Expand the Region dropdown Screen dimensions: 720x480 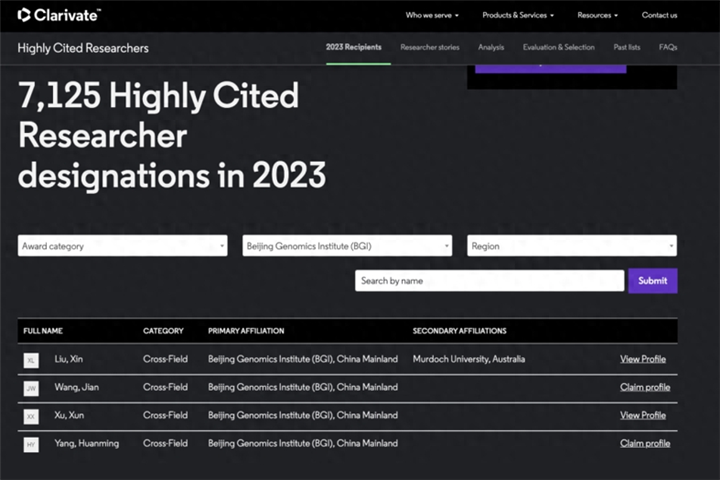click(571, 246)
